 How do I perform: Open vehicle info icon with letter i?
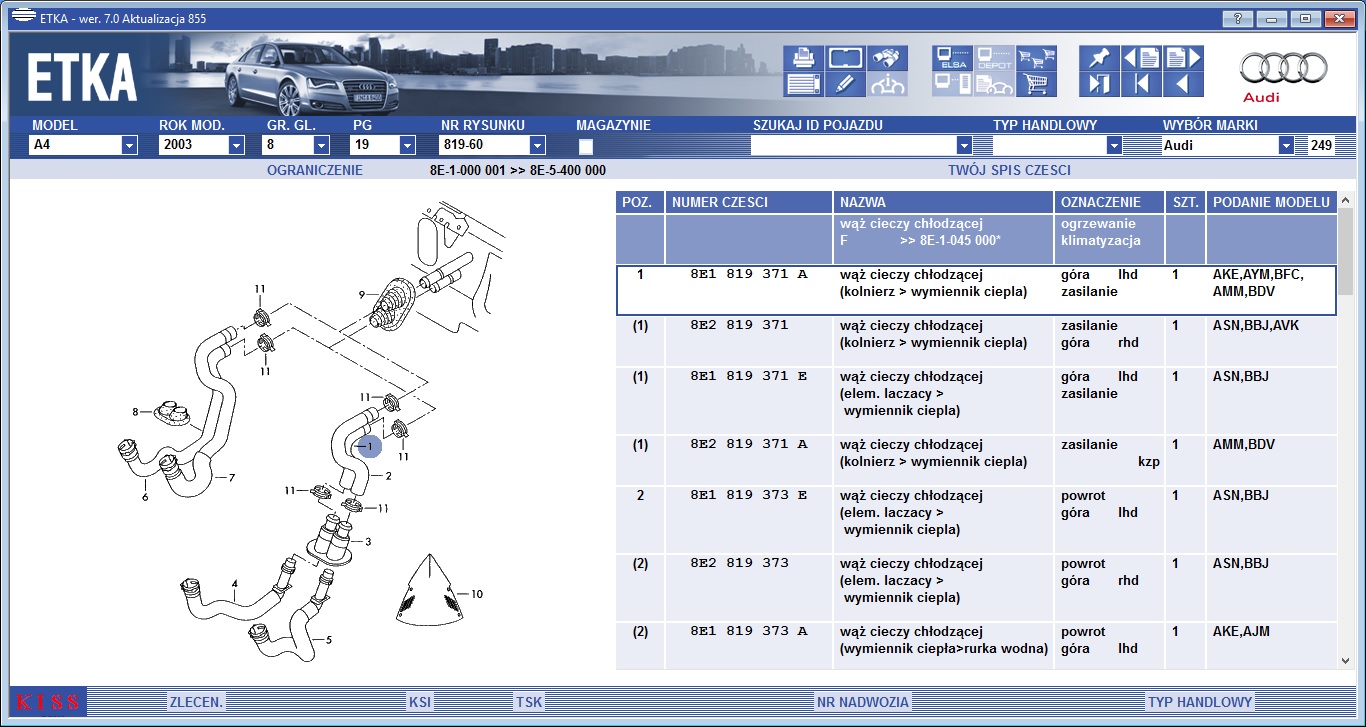(x=887, y=84)
